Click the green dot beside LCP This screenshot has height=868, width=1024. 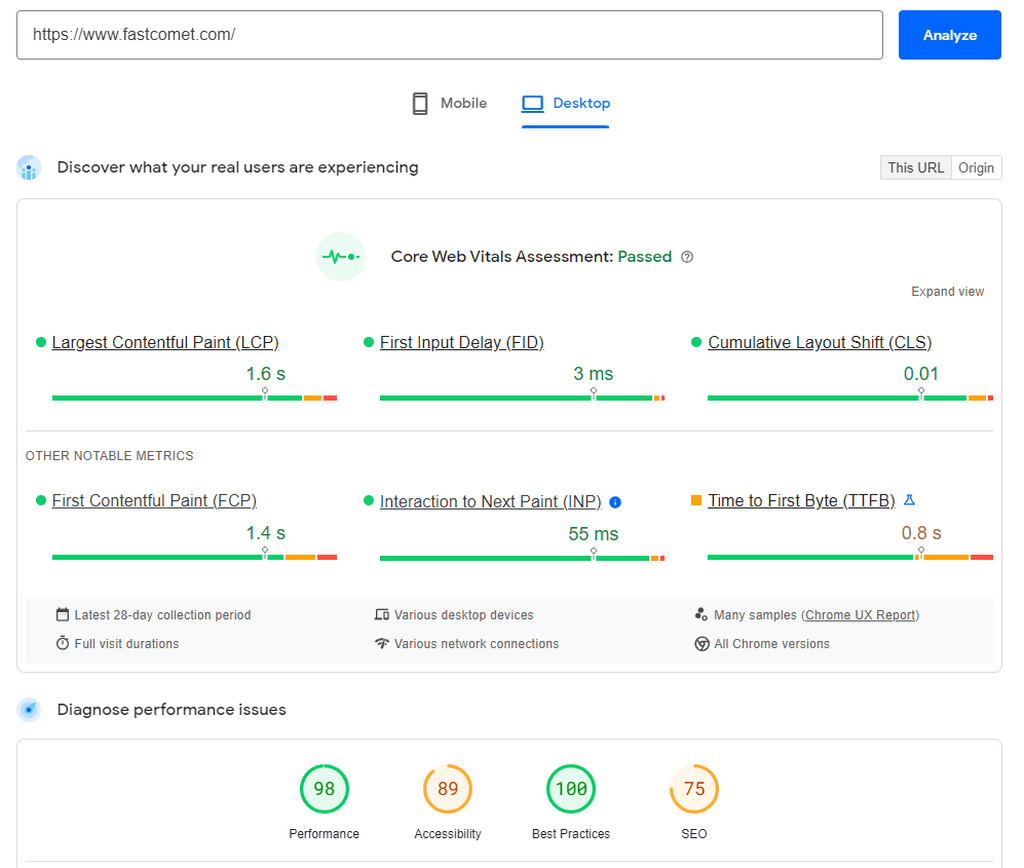38,342
